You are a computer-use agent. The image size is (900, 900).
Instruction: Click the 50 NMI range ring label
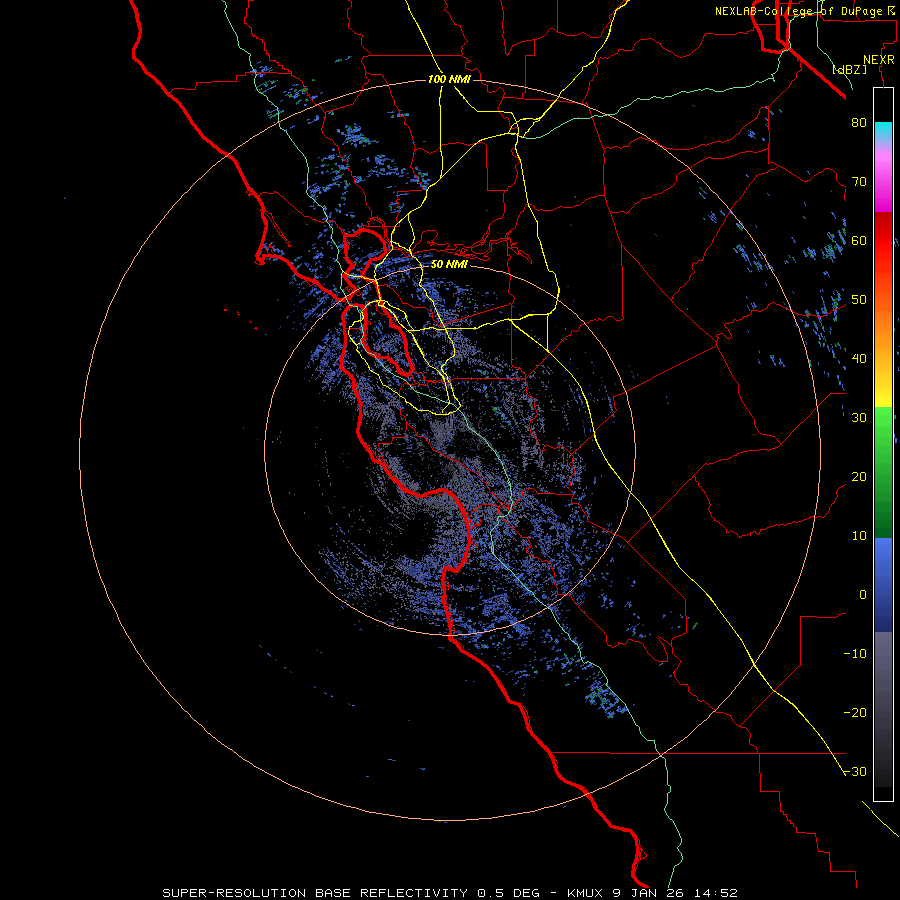tap(449, 264)
